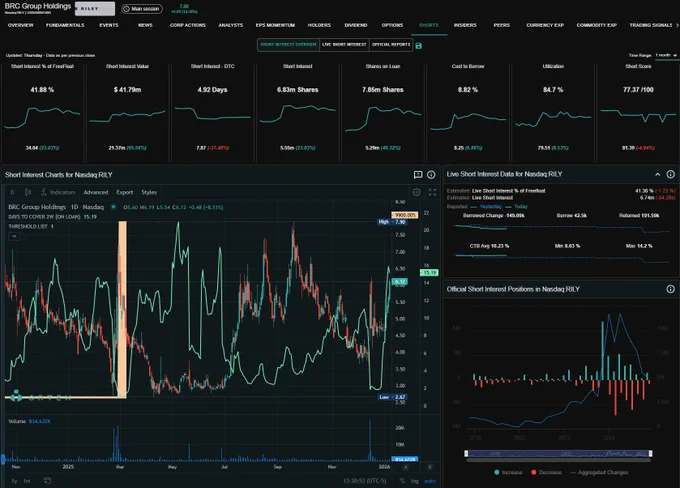Click the go-to-date calendar icon
This screenshot has width=680, height=488.
point(47,481)
